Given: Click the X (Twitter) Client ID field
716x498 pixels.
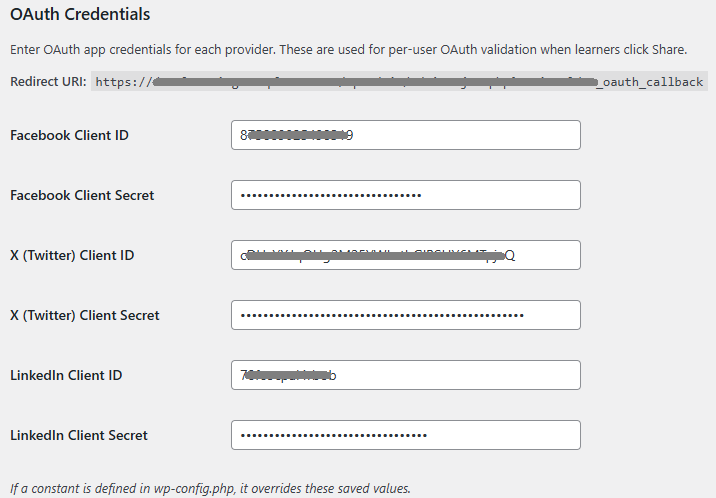Looking at the screenshot, I should tap(405, 255).
